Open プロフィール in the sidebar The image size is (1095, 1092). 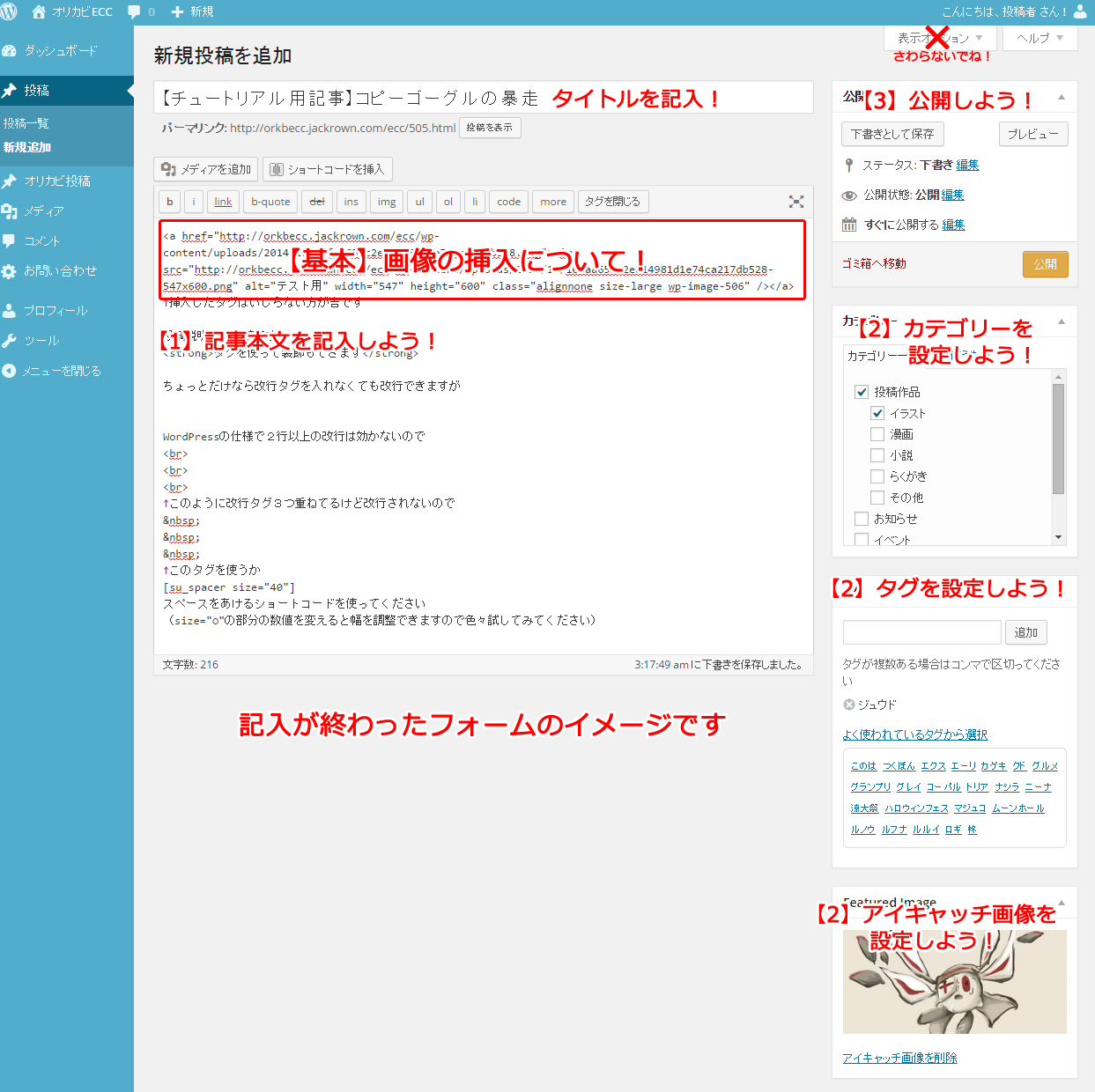pos(55,311)
